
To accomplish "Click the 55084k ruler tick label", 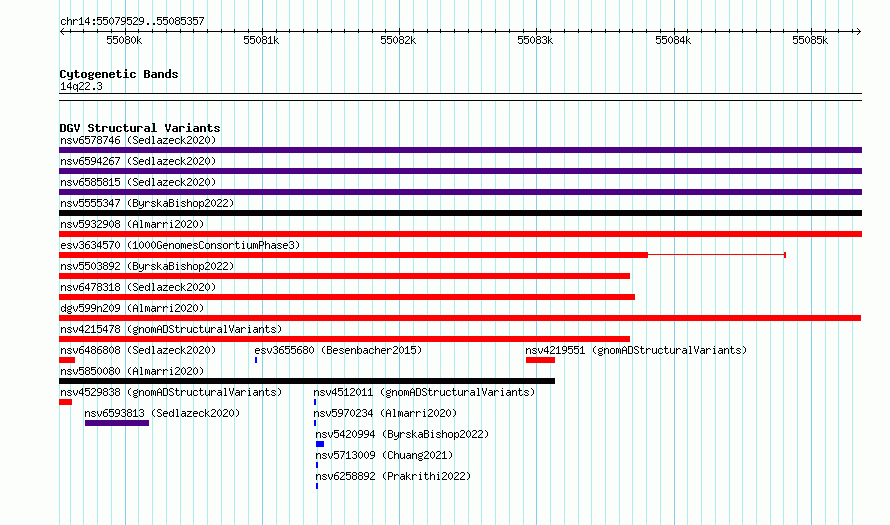I will point(673,40).
